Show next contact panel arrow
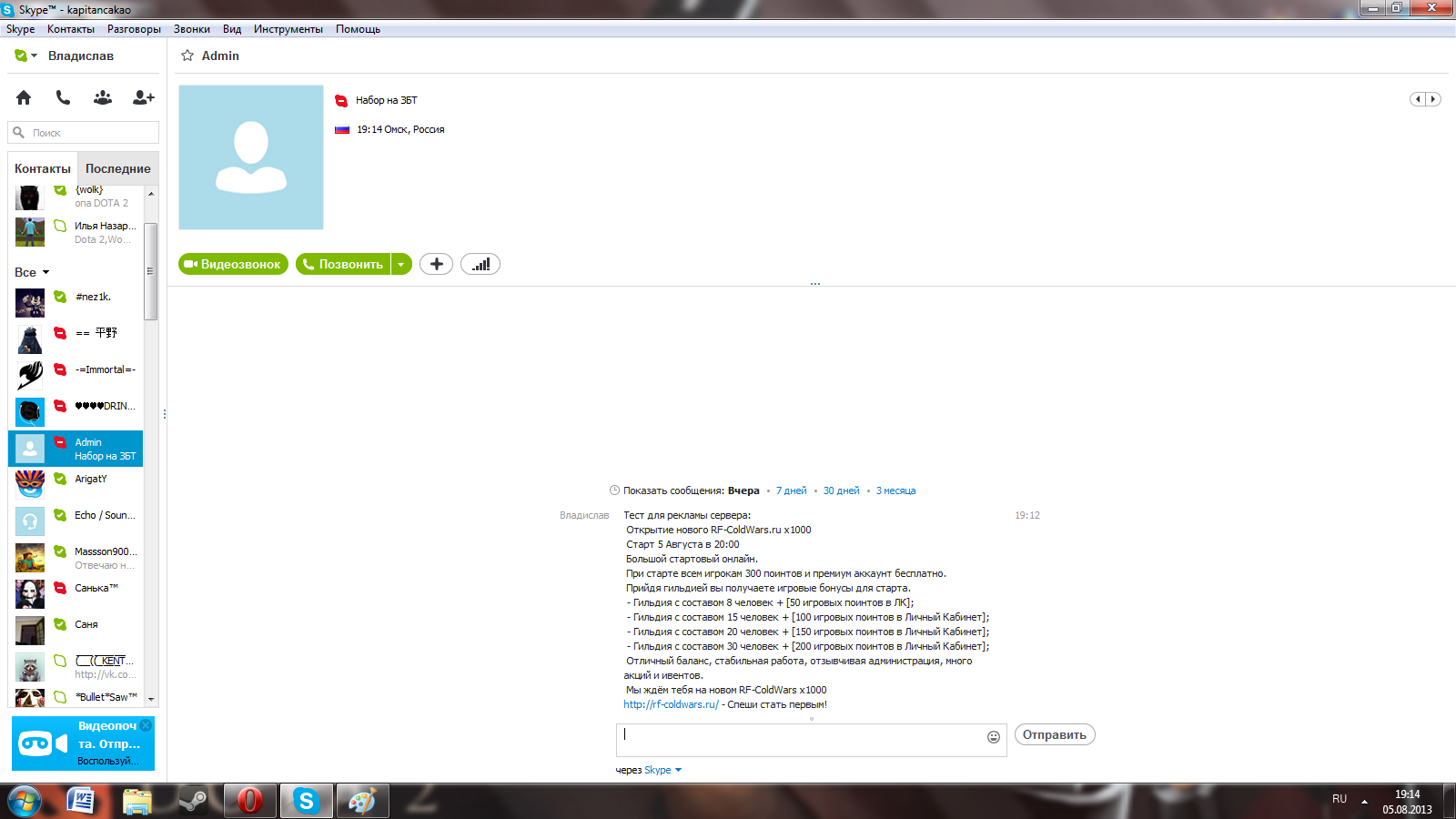Screen dimensions: 1456x819 [1433, 99]
